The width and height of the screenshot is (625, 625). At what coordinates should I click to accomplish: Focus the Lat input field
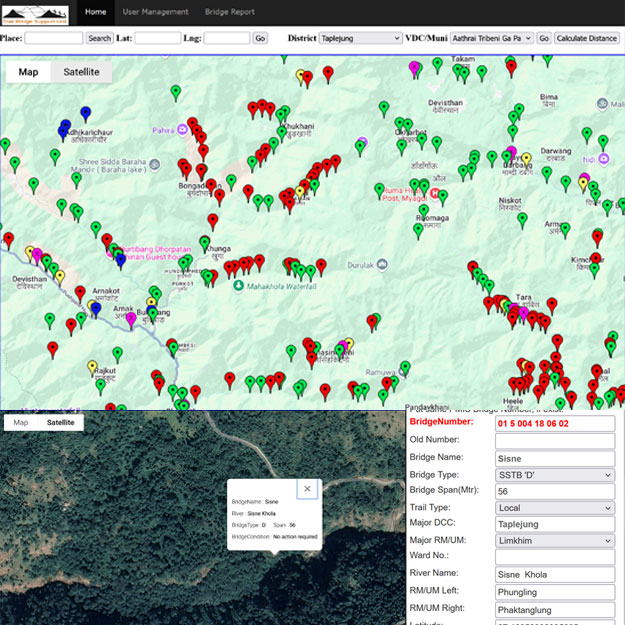pos(158,38)
